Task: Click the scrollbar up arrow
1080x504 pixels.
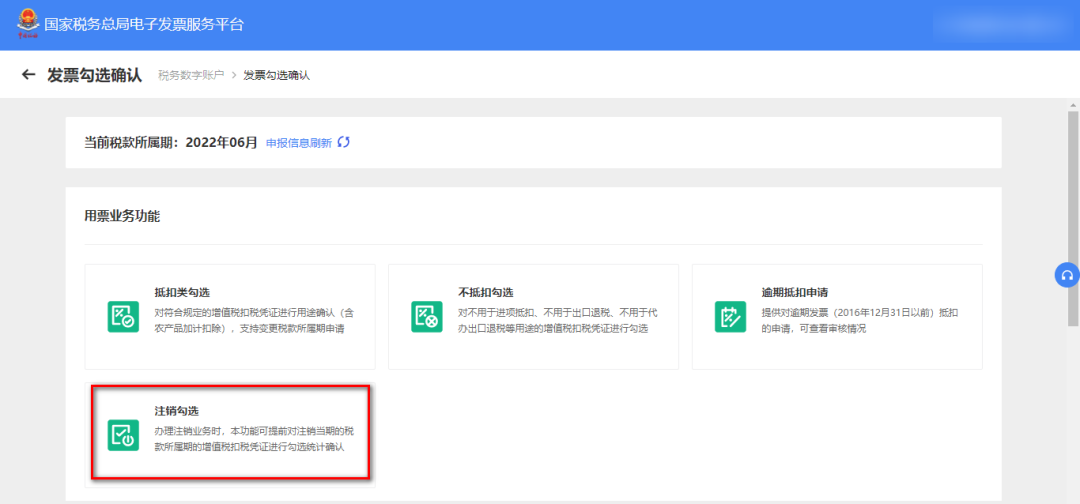Action: (1073, 104)
